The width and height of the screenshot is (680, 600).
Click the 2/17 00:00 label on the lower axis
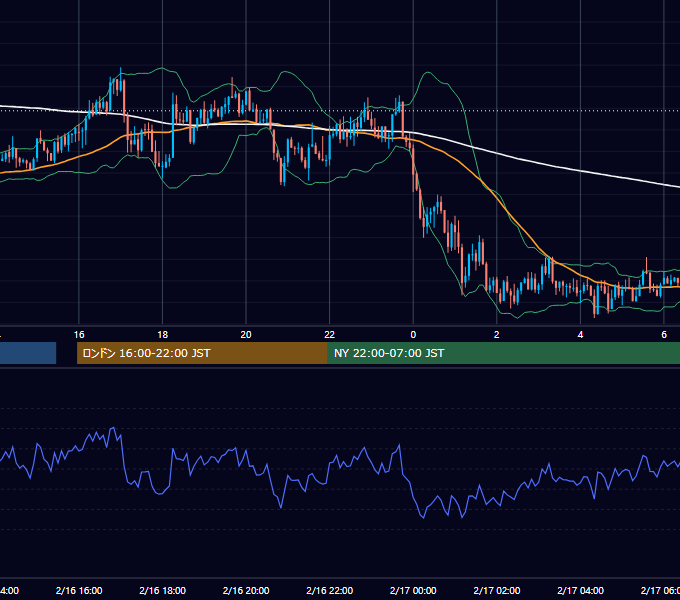(413, 590)
